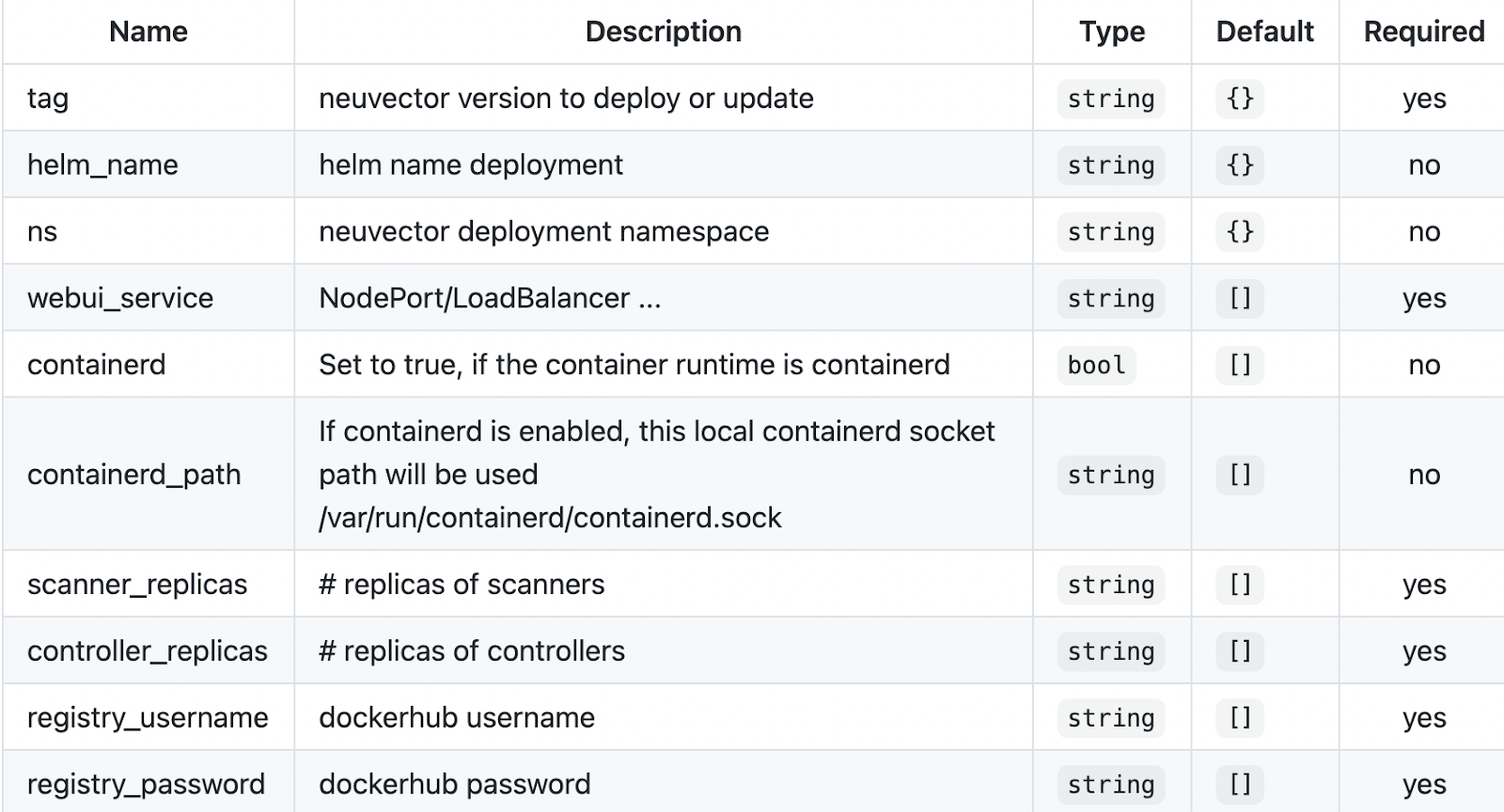The width and height of the screenshot is (1504, 812).
Task: Click the Name column header
Action: 149,32
